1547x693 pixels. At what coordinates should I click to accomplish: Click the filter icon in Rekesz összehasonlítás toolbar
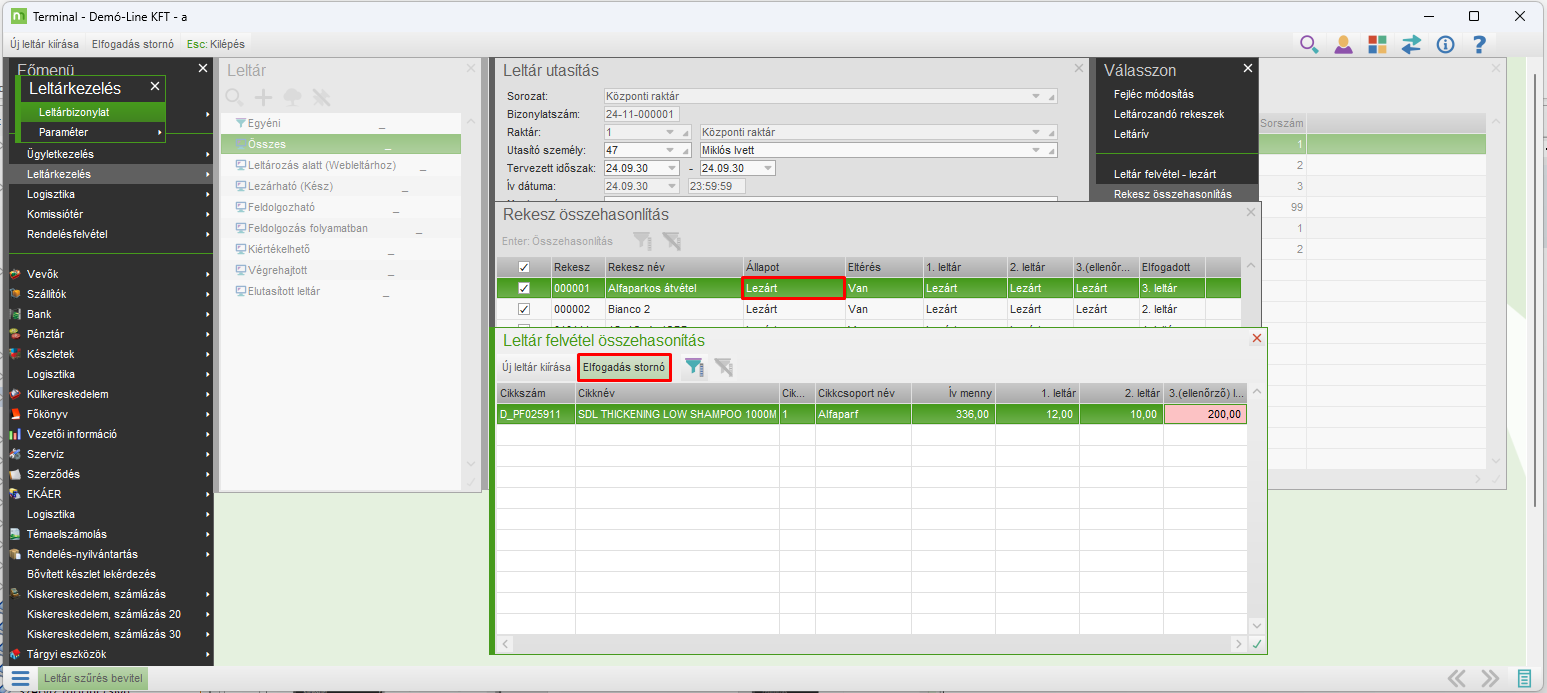click(x=642, y=241)
